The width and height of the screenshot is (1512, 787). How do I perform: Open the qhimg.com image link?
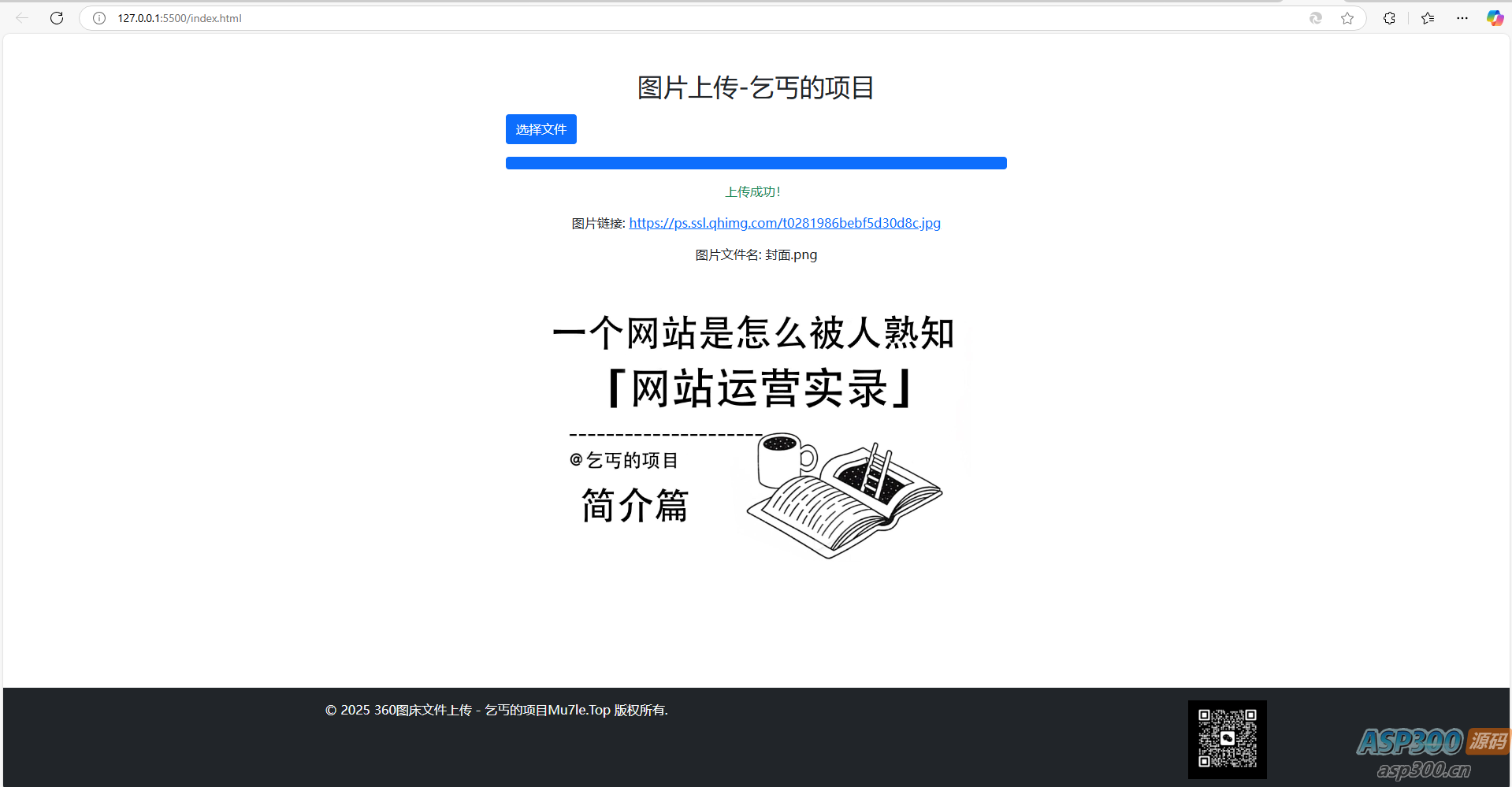tap(784, 223)
